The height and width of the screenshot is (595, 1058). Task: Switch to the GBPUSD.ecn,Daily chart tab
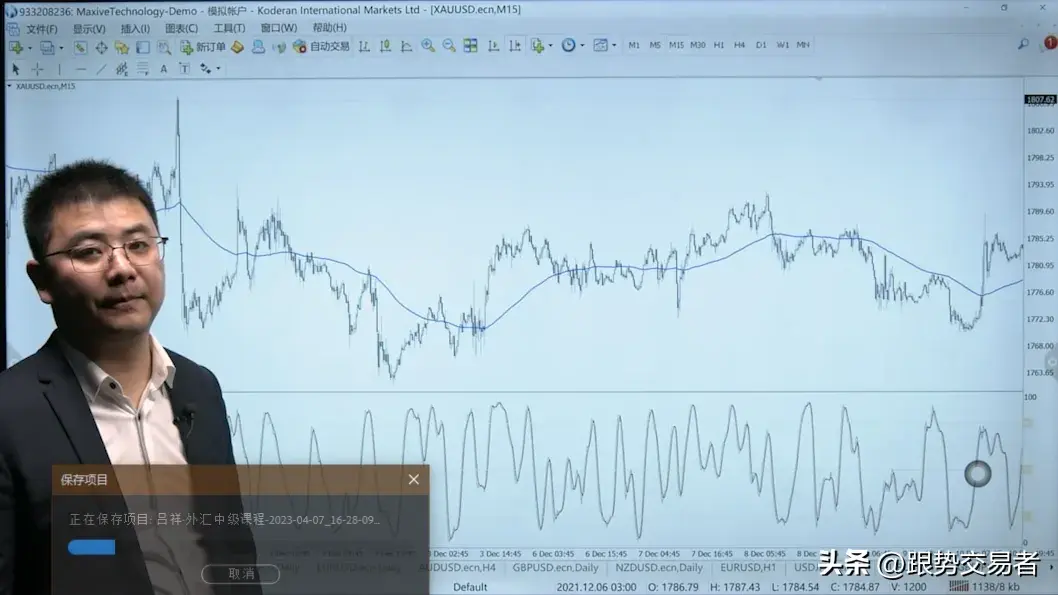(555, 568)
